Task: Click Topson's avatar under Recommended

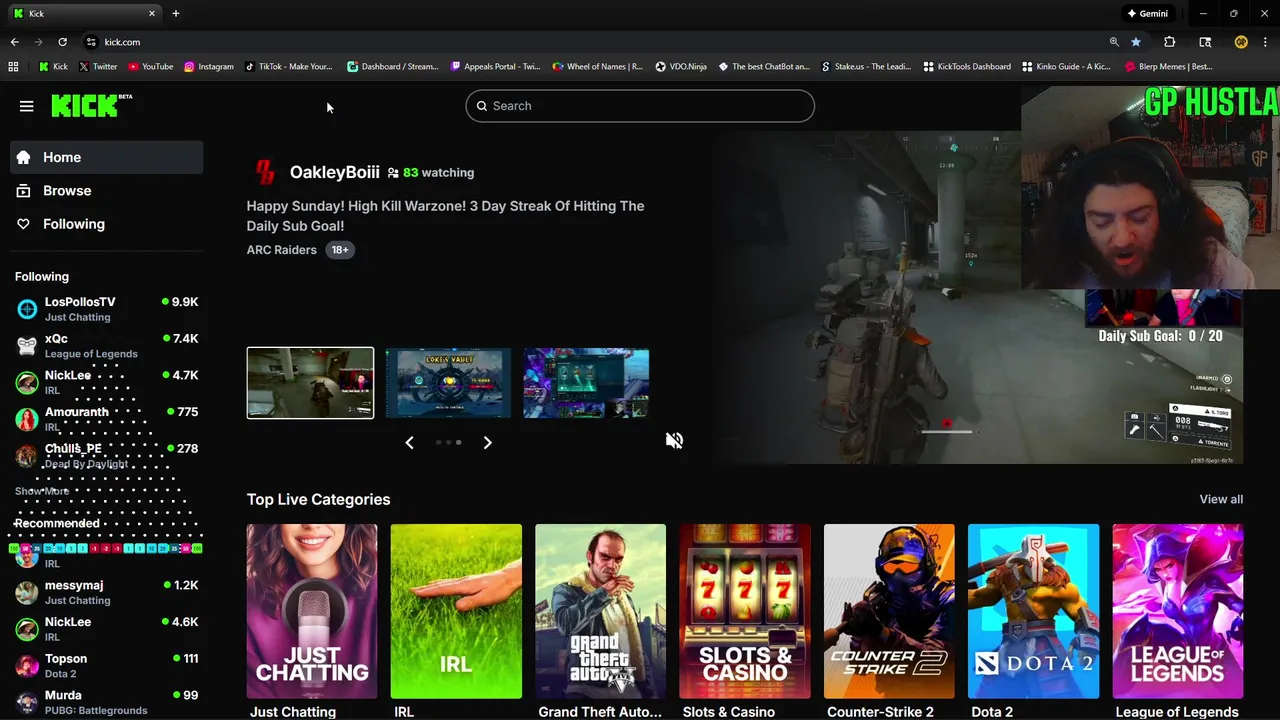Action: click(27, 666)
